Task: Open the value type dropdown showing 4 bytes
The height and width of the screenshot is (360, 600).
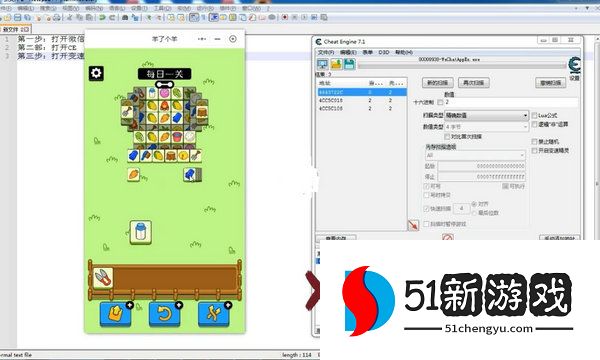Action: (486, 127)
